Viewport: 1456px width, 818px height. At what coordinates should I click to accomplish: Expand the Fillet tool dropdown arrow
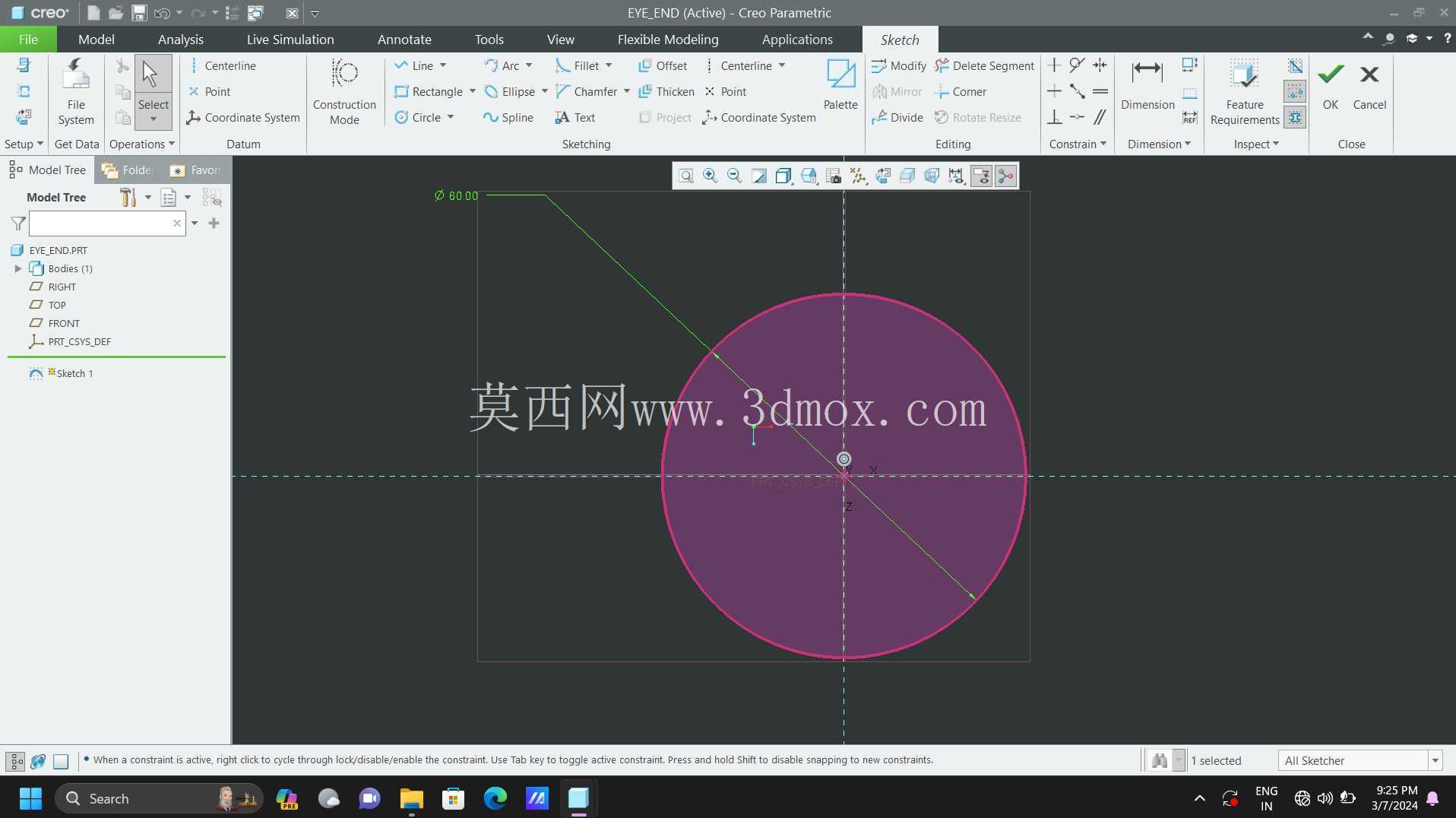609,65
